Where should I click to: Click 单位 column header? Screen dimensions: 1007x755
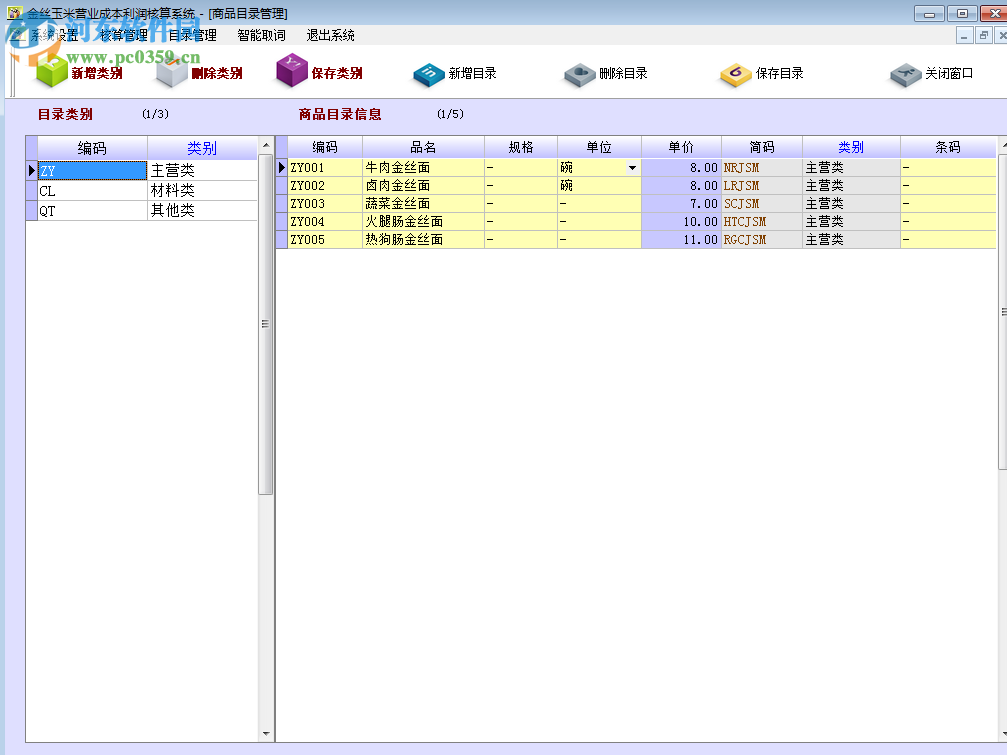[599, 147]
